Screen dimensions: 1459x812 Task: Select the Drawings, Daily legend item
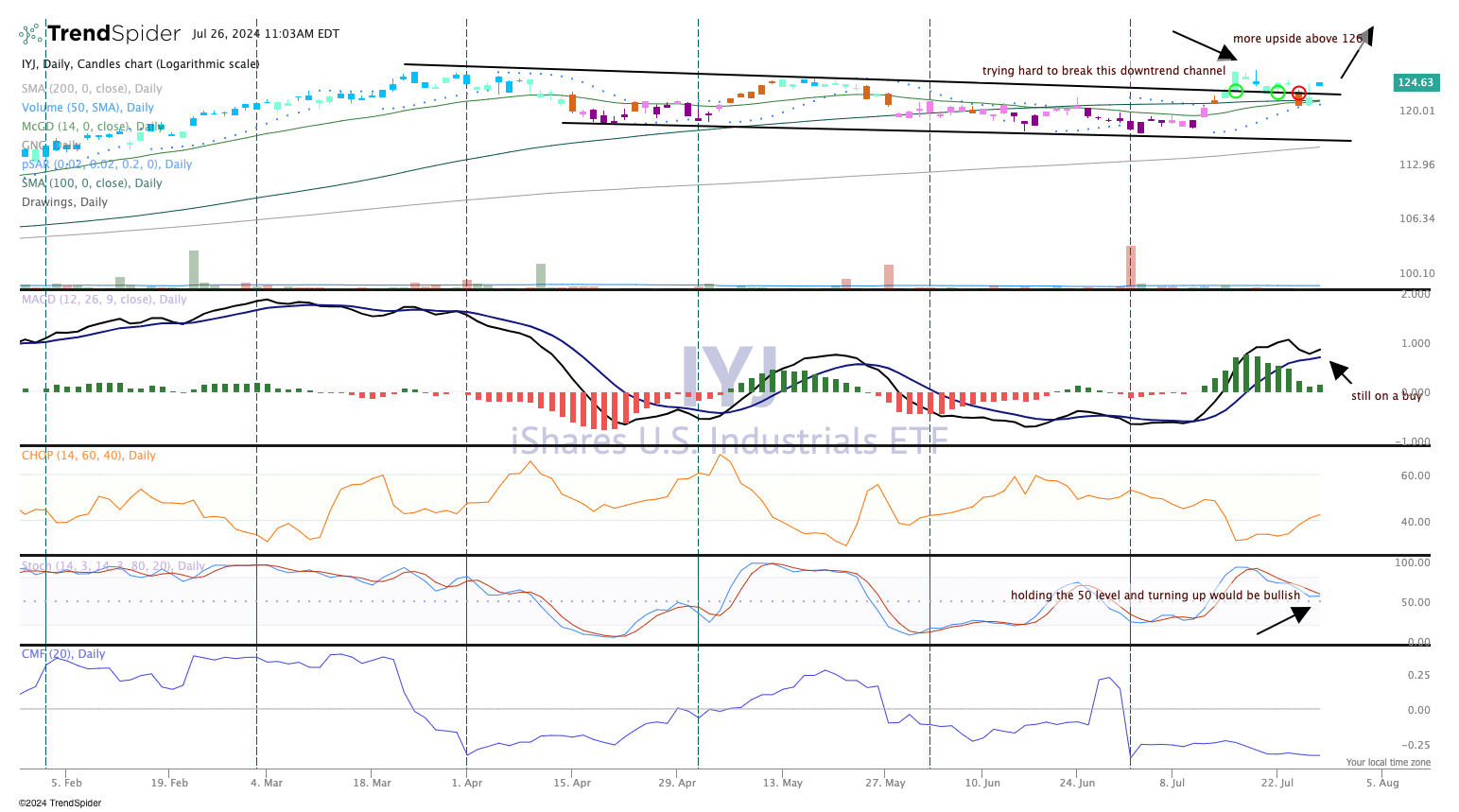[64, 202]
